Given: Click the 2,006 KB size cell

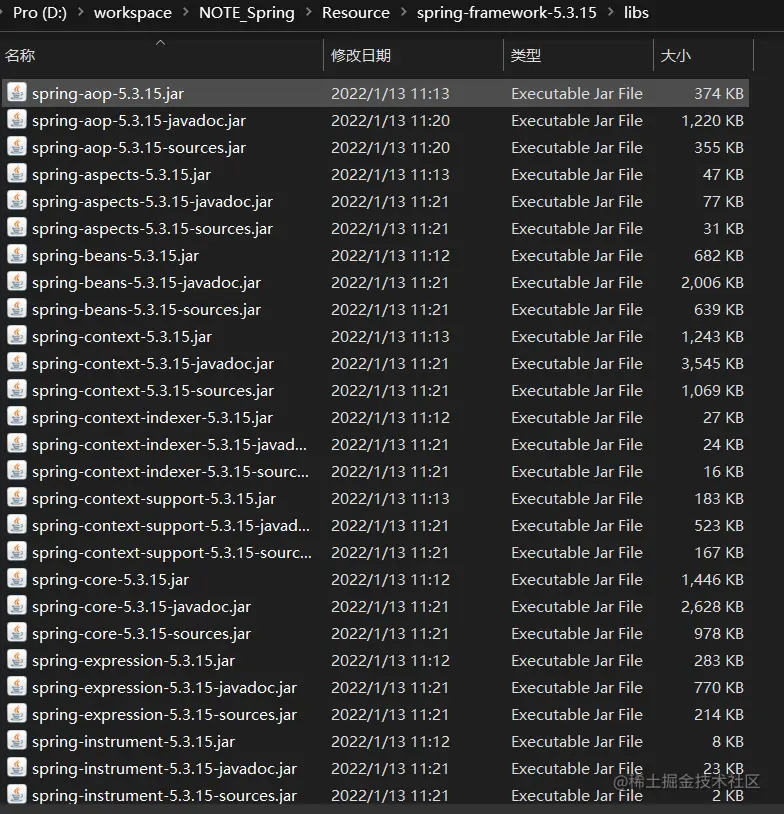Looking at the screenshot, I should coord(712,282).
